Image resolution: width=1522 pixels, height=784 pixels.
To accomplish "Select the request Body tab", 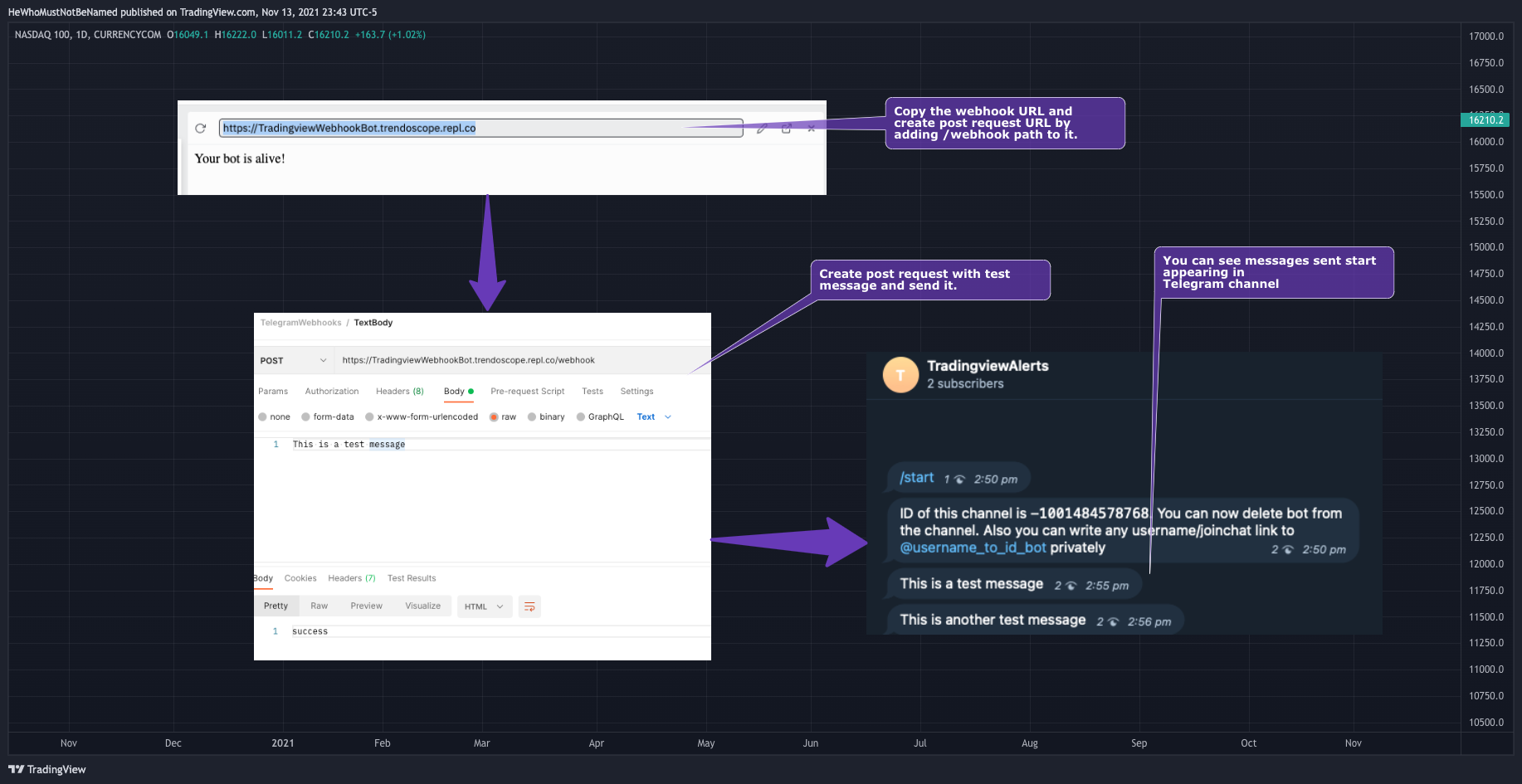I will coord(458,392).
